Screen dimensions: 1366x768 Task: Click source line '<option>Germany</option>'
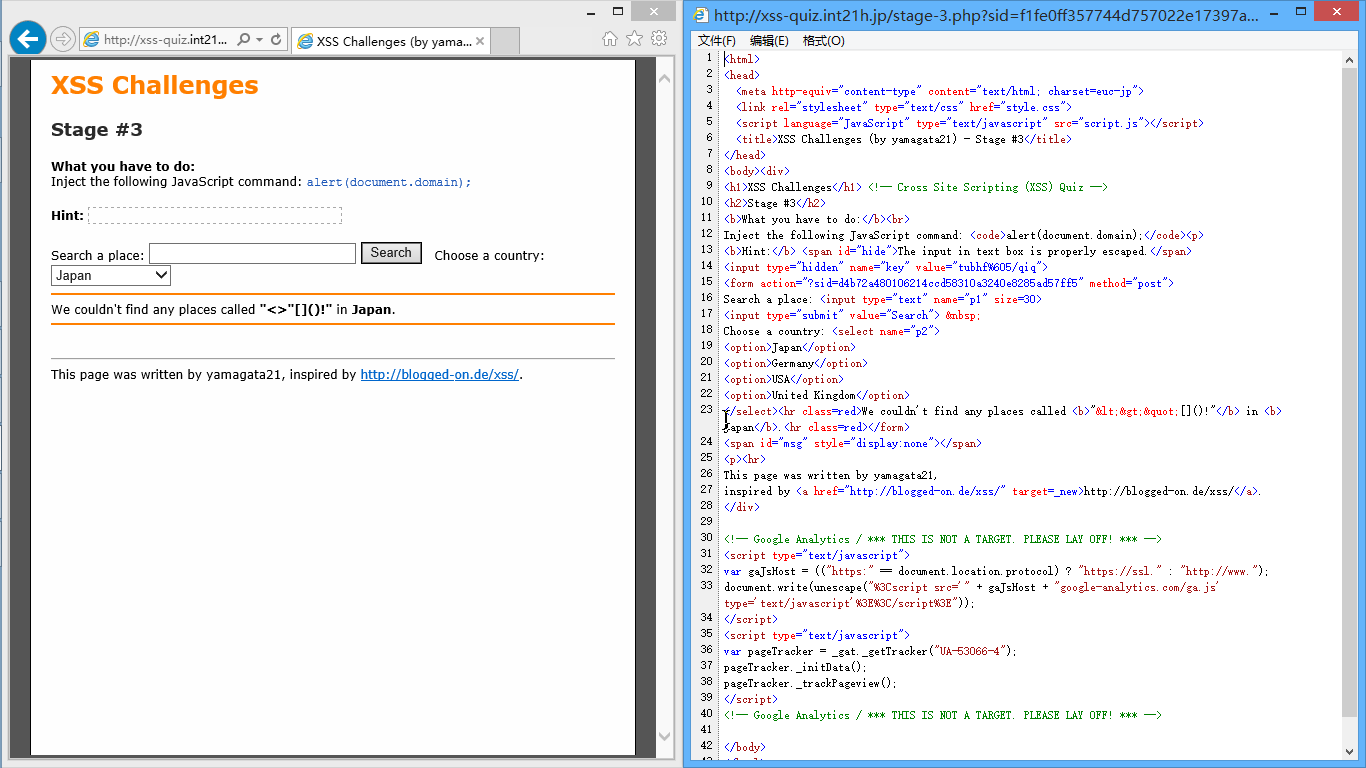[795, 363]
